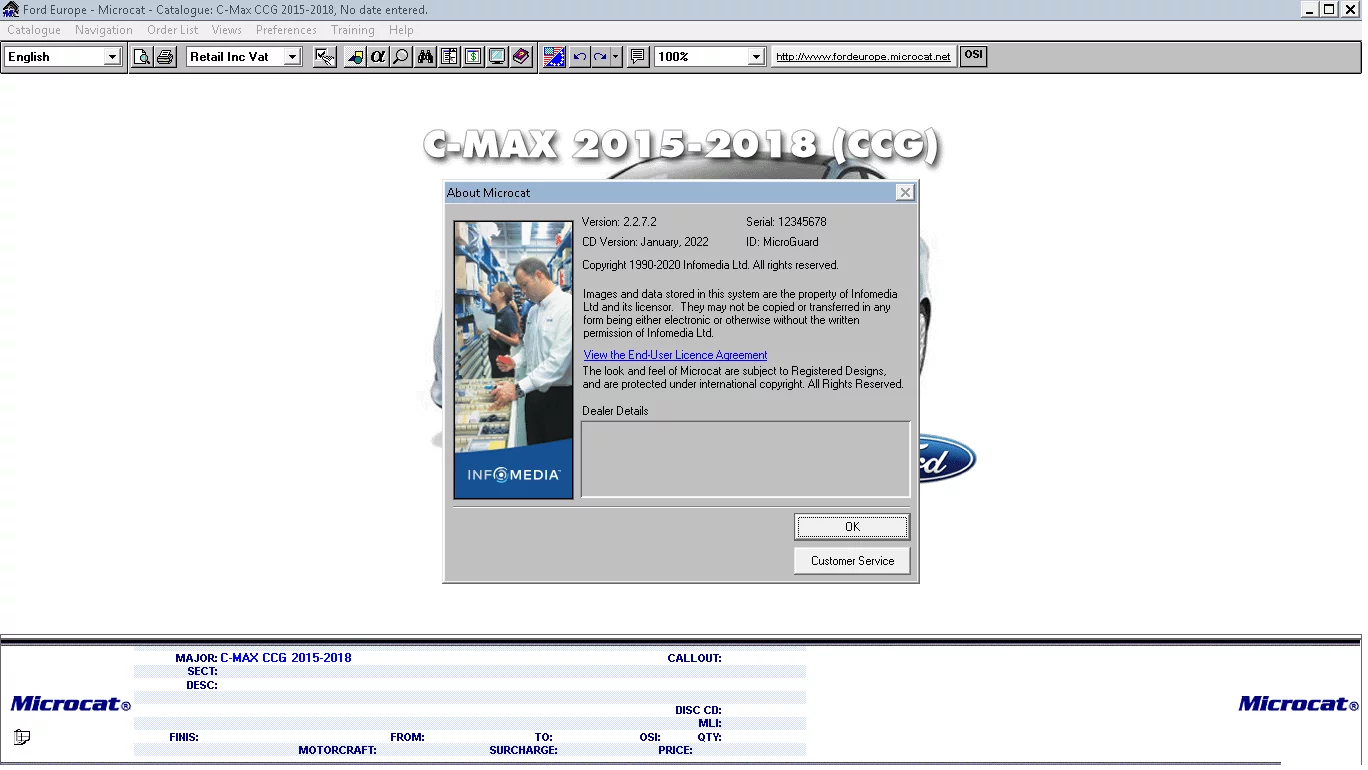Click the undo arrow icon
This screenshot has width=1368, height=770.
579,56
